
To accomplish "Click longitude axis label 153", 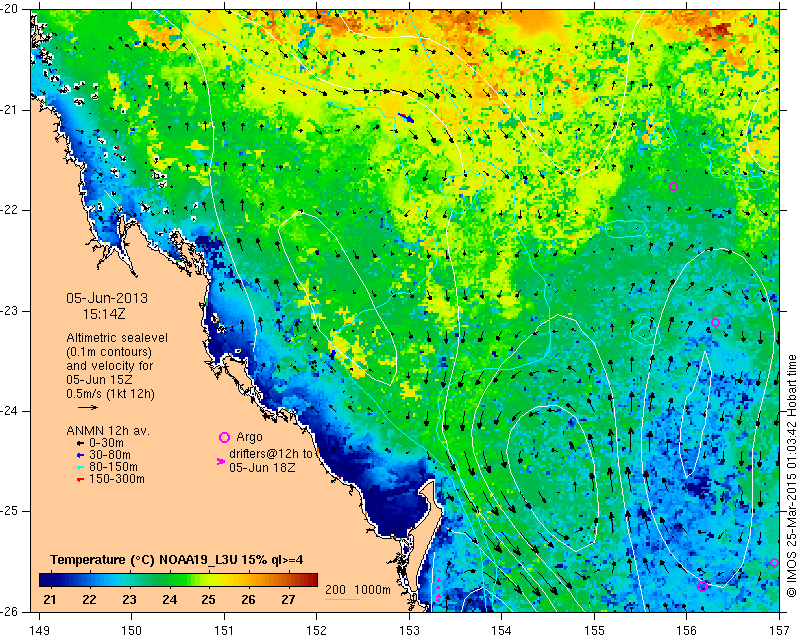I will point(409,631).
